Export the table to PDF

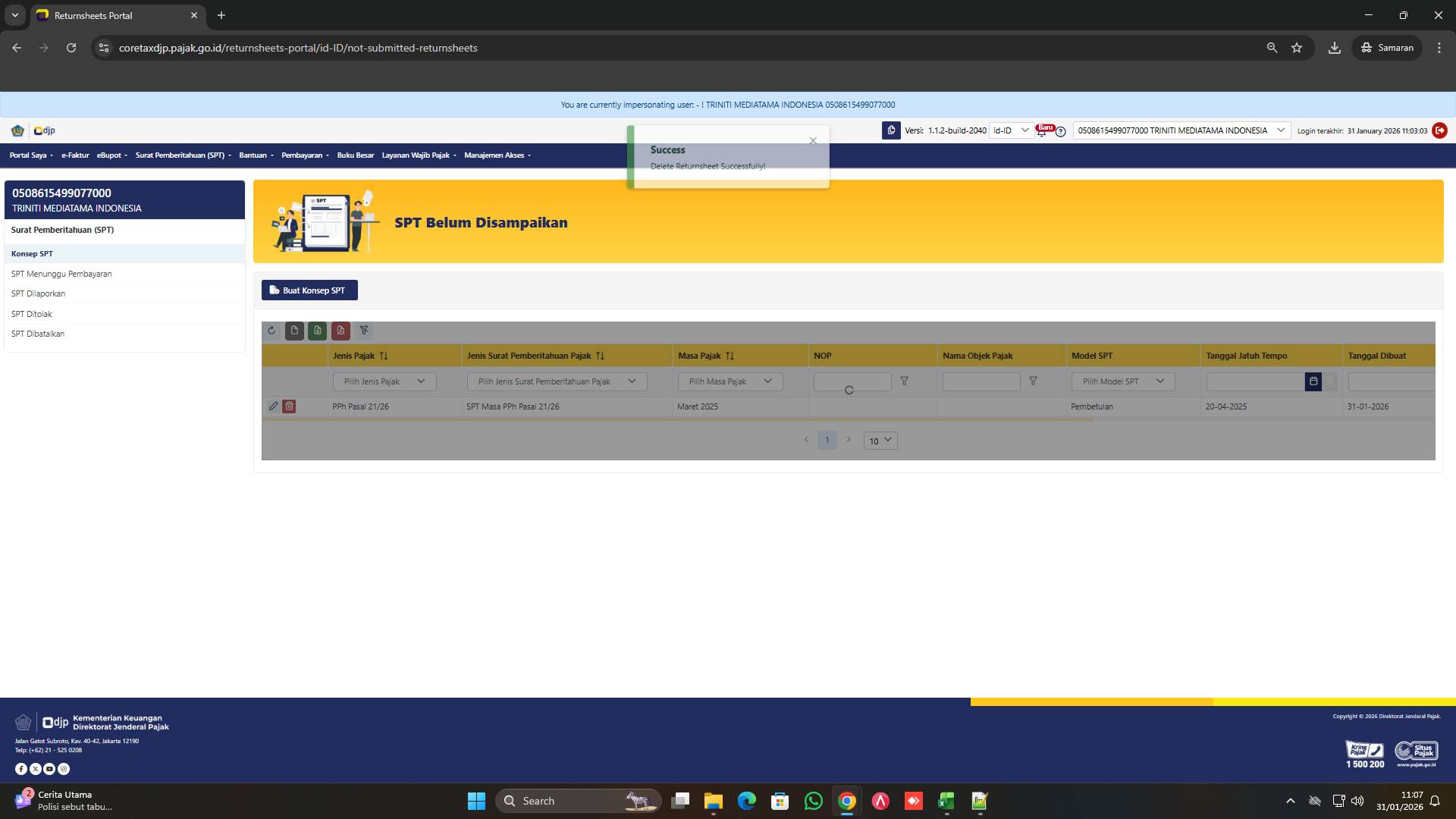click(340, 331)
